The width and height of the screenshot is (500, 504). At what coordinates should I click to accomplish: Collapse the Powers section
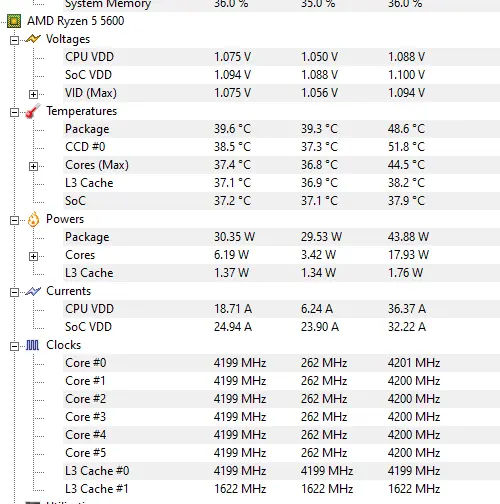pyautogui.click(x=14, y=220)
